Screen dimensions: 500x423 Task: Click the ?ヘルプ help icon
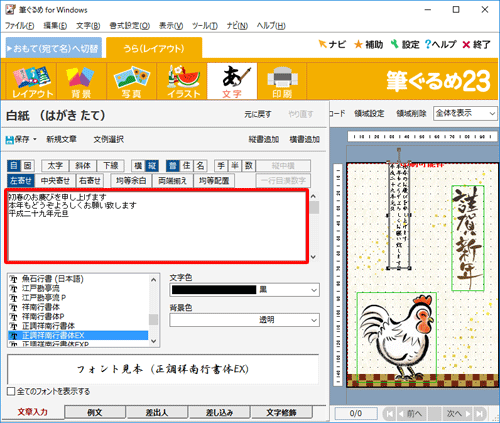[x=440, y=44]
